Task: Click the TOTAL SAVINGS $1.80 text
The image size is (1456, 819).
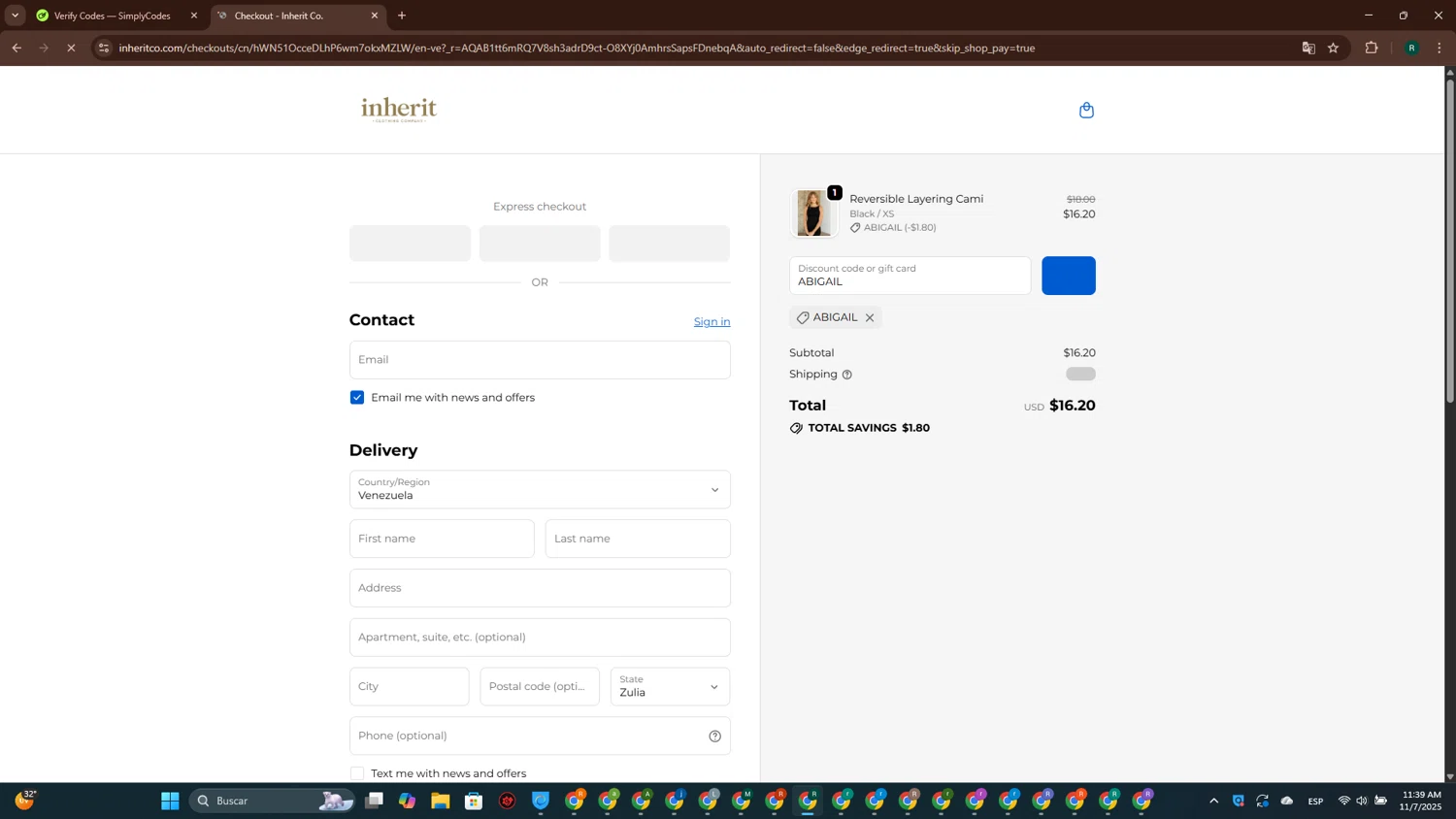Action: pyautogui.click(x=869, y=428)
